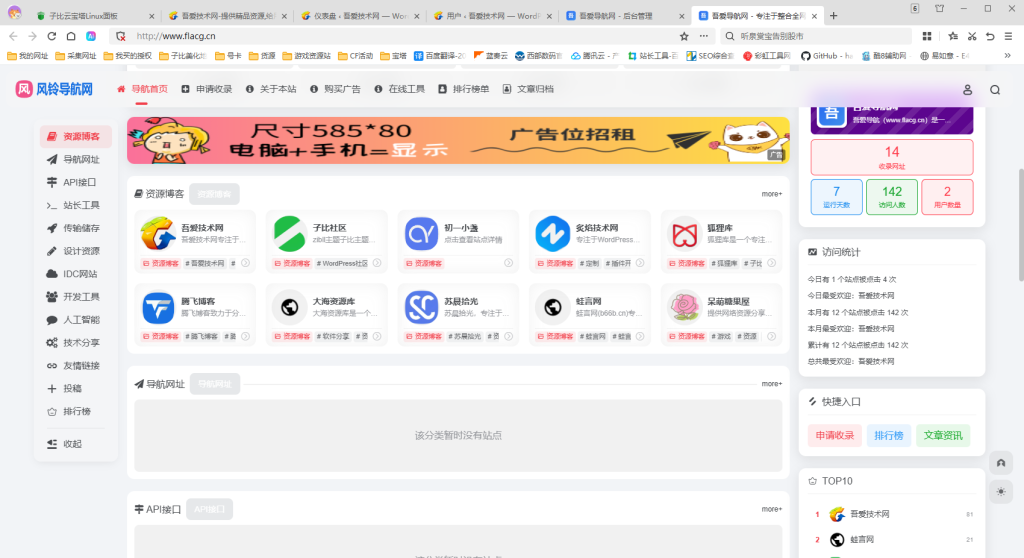This screenshot has width=1024, height=558.
Task: Open 腾飞博客 site card icon
Action: click(x=158, y=308)
